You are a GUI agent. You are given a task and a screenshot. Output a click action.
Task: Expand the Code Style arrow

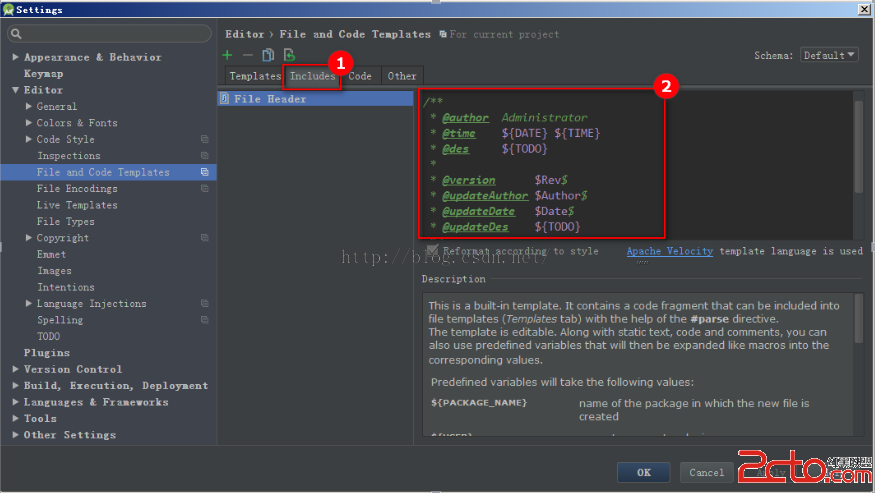coord(28,139)
